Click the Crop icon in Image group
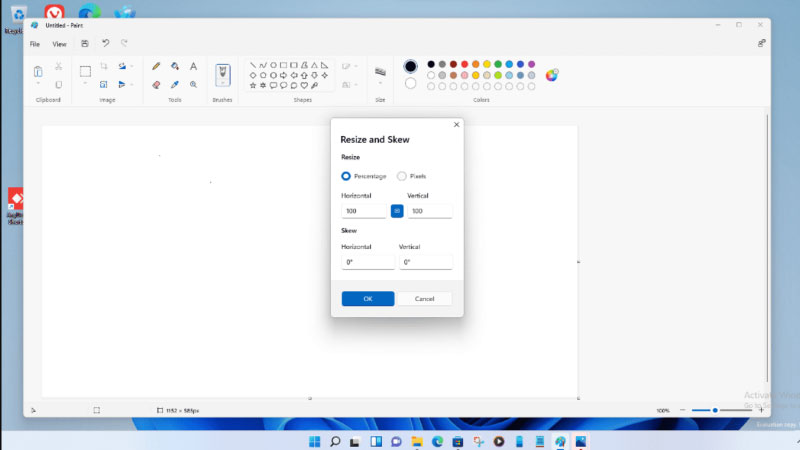Screen dimensions: 800x450 104,66
